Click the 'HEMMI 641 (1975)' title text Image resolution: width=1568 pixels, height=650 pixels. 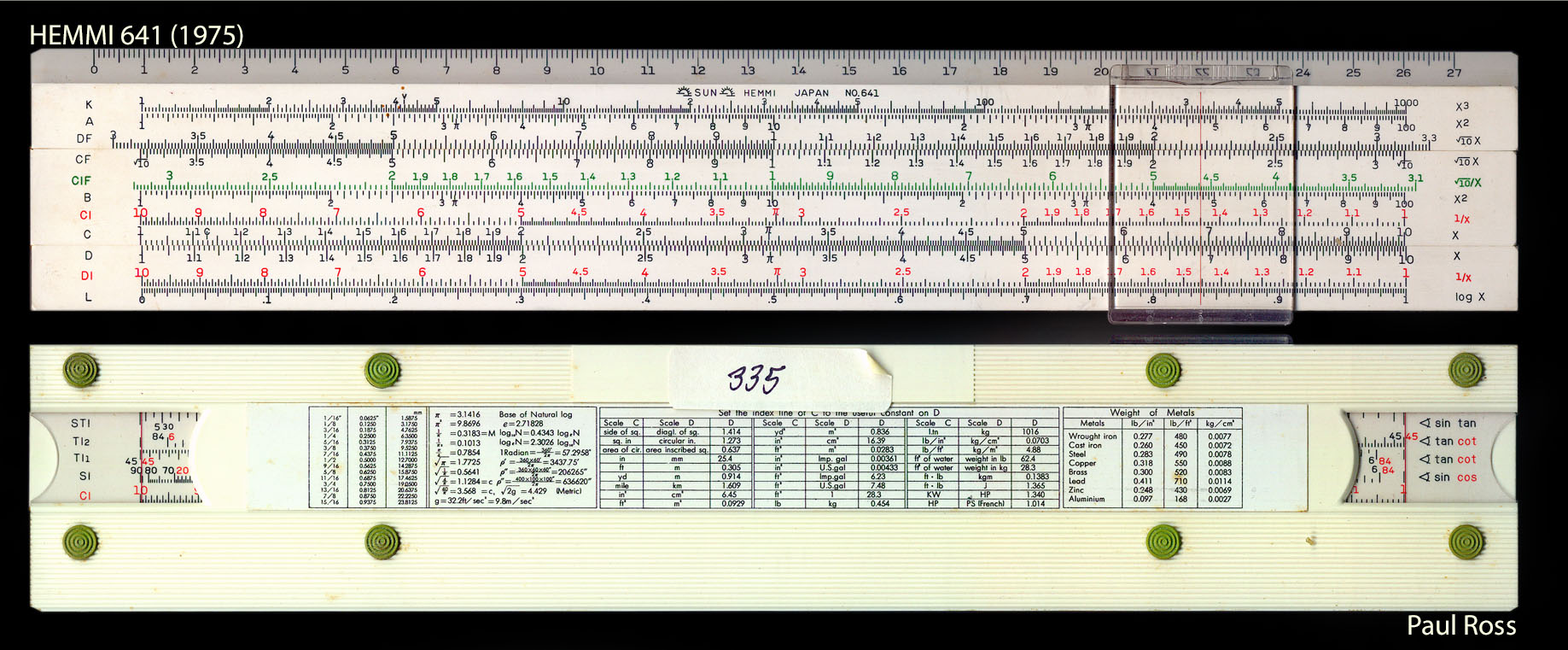(x=137, y=35)
